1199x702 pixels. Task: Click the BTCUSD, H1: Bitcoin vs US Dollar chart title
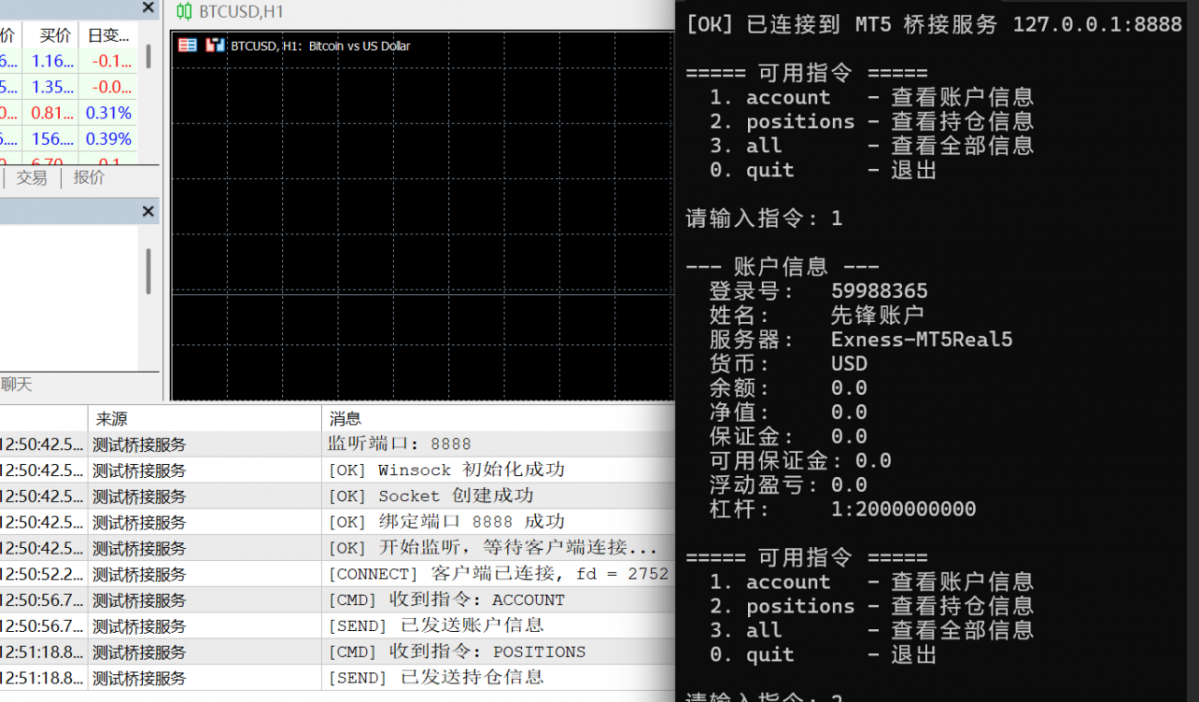click(320, 46)
